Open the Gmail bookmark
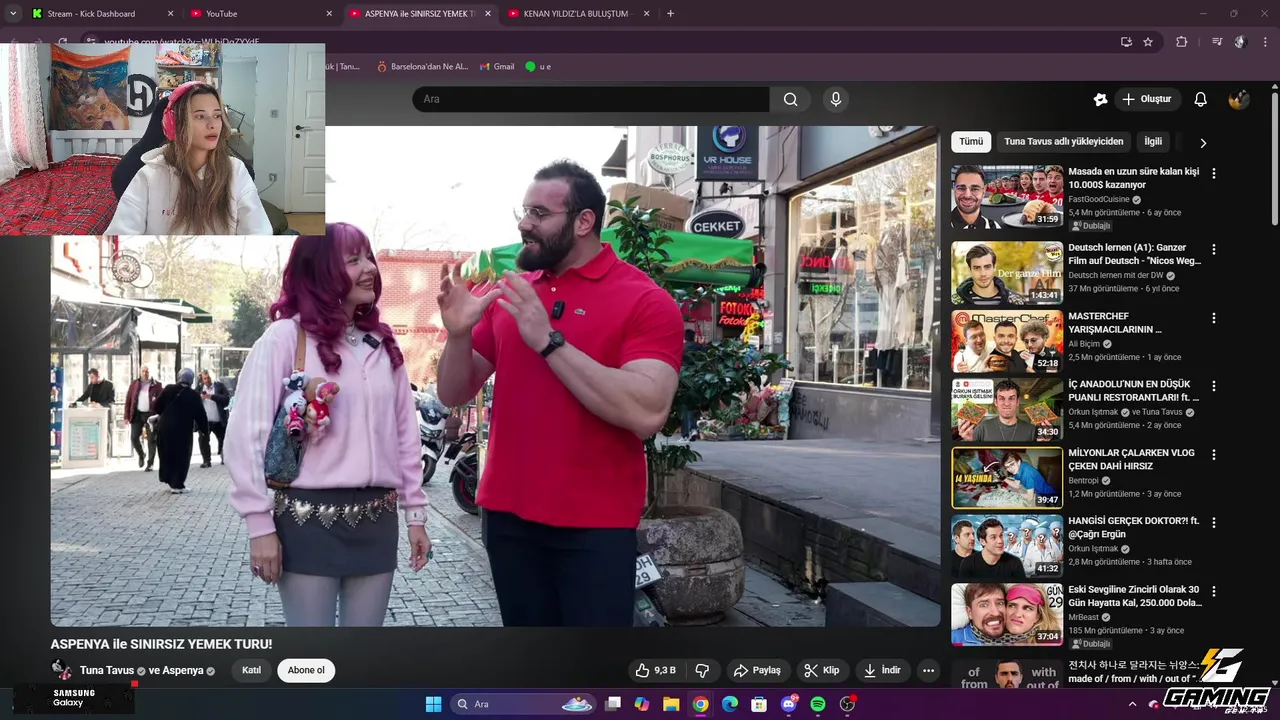 (x=497, y=67)
